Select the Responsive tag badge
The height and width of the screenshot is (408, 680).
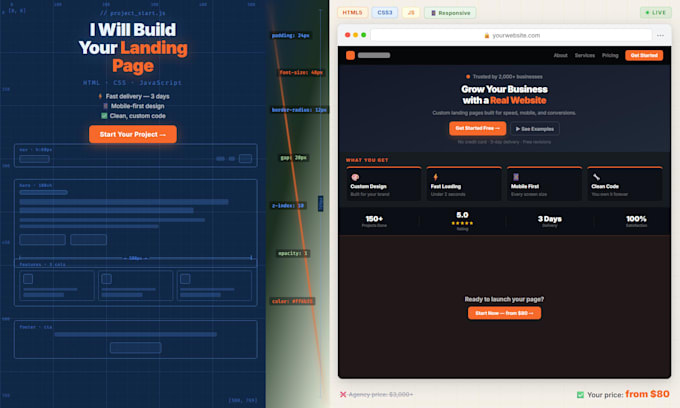point(450,13)
